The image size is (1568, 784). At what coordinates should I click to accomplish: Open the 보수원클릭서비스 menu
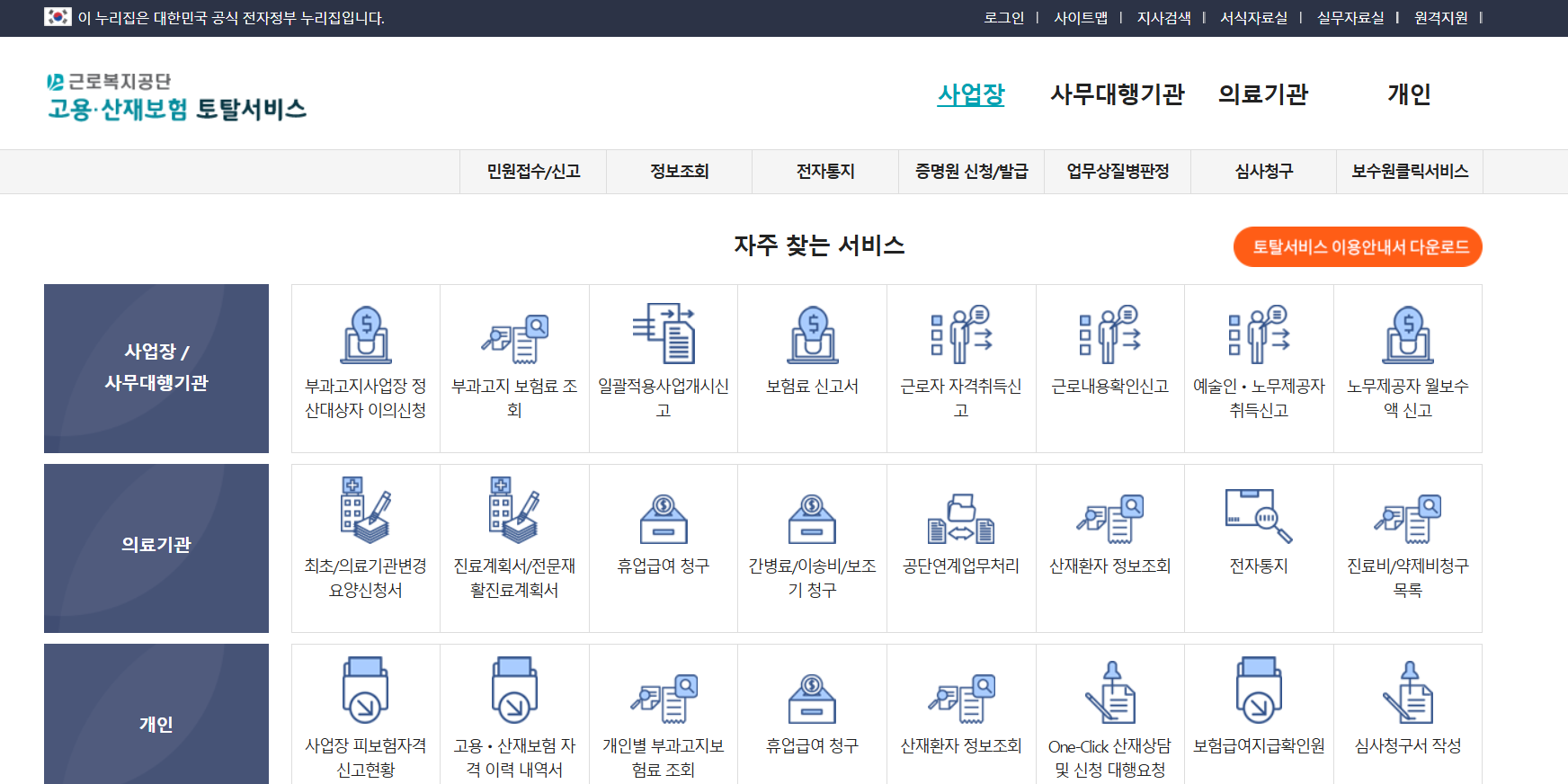point(1410,172)
